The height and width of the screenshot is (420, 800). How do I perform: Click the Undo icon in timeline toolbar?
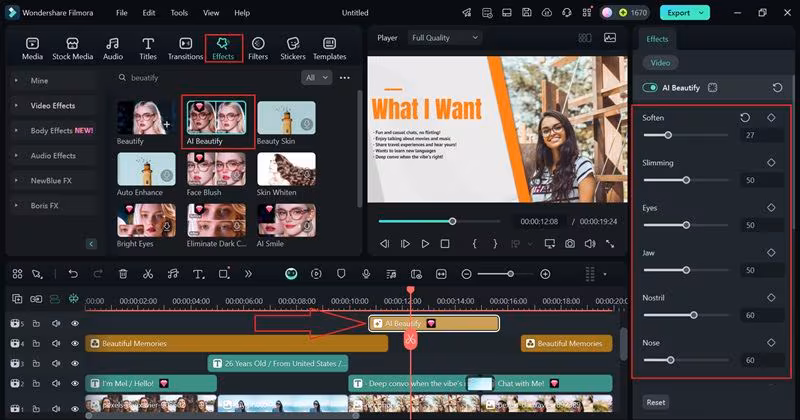click(73, 274)
